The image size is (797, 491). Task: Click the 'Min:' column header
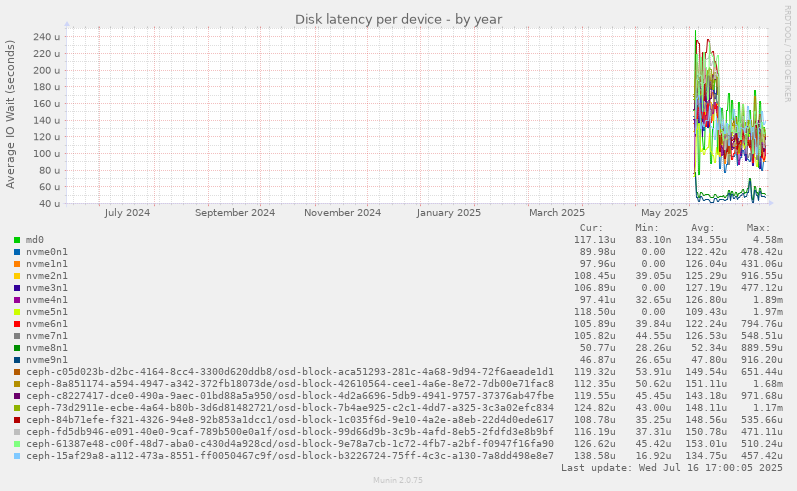point(647,228)
